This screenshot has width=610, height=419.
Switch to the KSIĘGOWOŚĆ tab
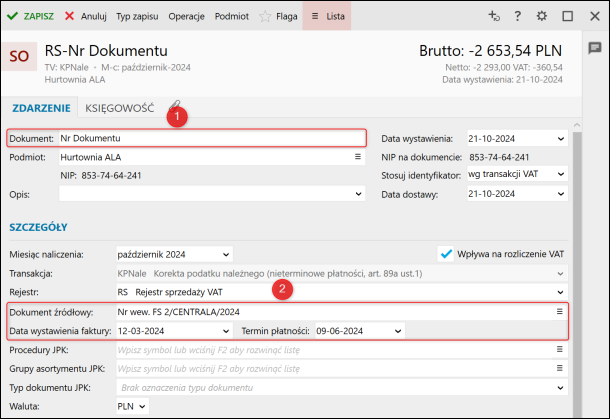coord(119,108)
